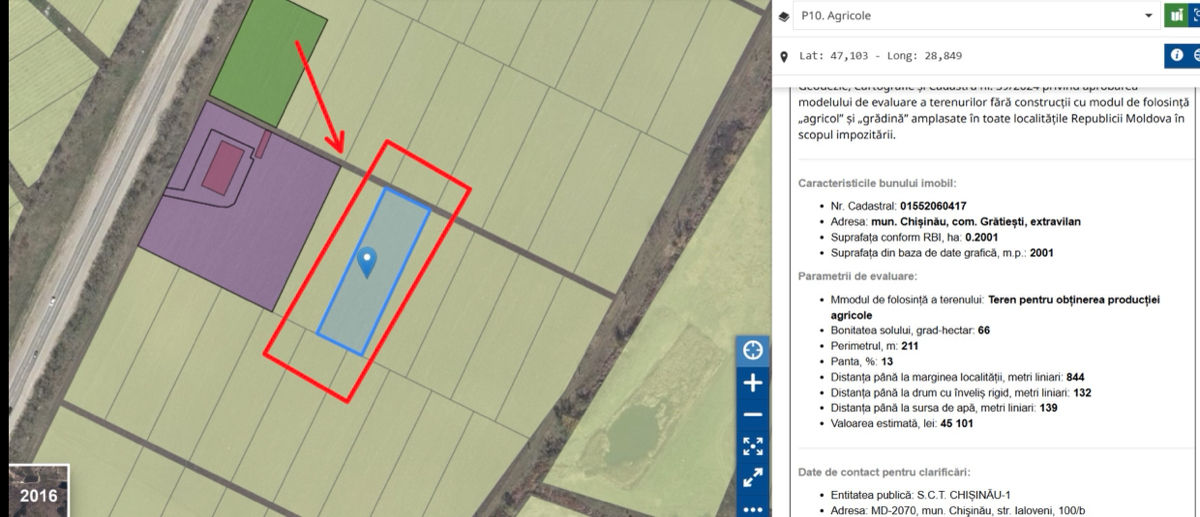This screenshot has width=1200, height=517.
Task: Click the zoom-to-full-extent arrows icon
Action: pos(753,446)
